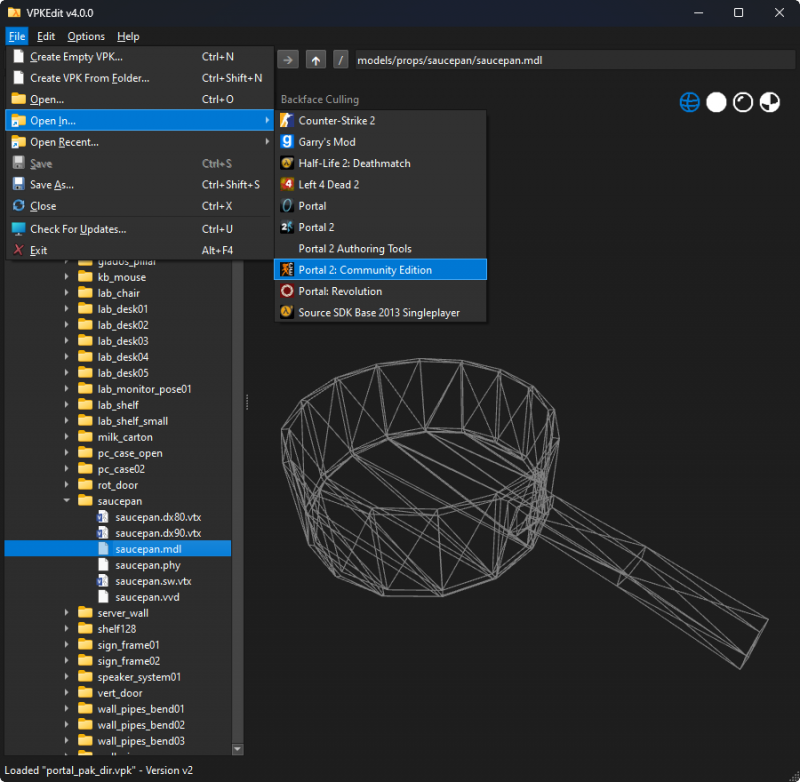Click the Check For Updates clock icon
Image resolution: width=800 pixels, height=782 pixels.
pos(18,229)
